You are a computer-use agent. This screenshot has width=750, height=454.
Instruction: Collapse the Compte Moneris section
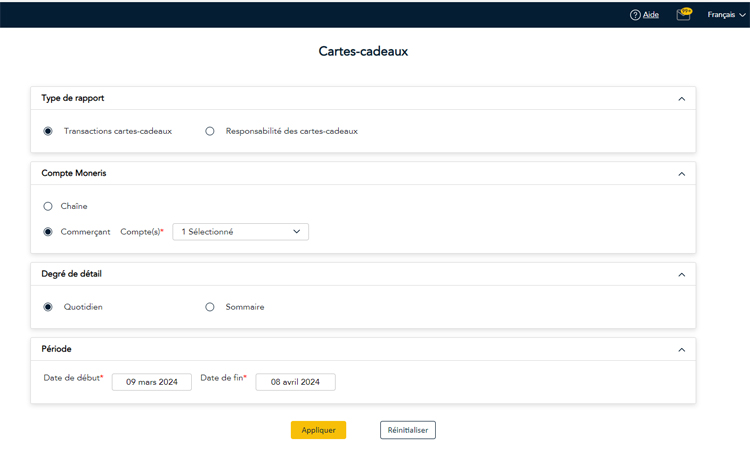tap(682, 174)
